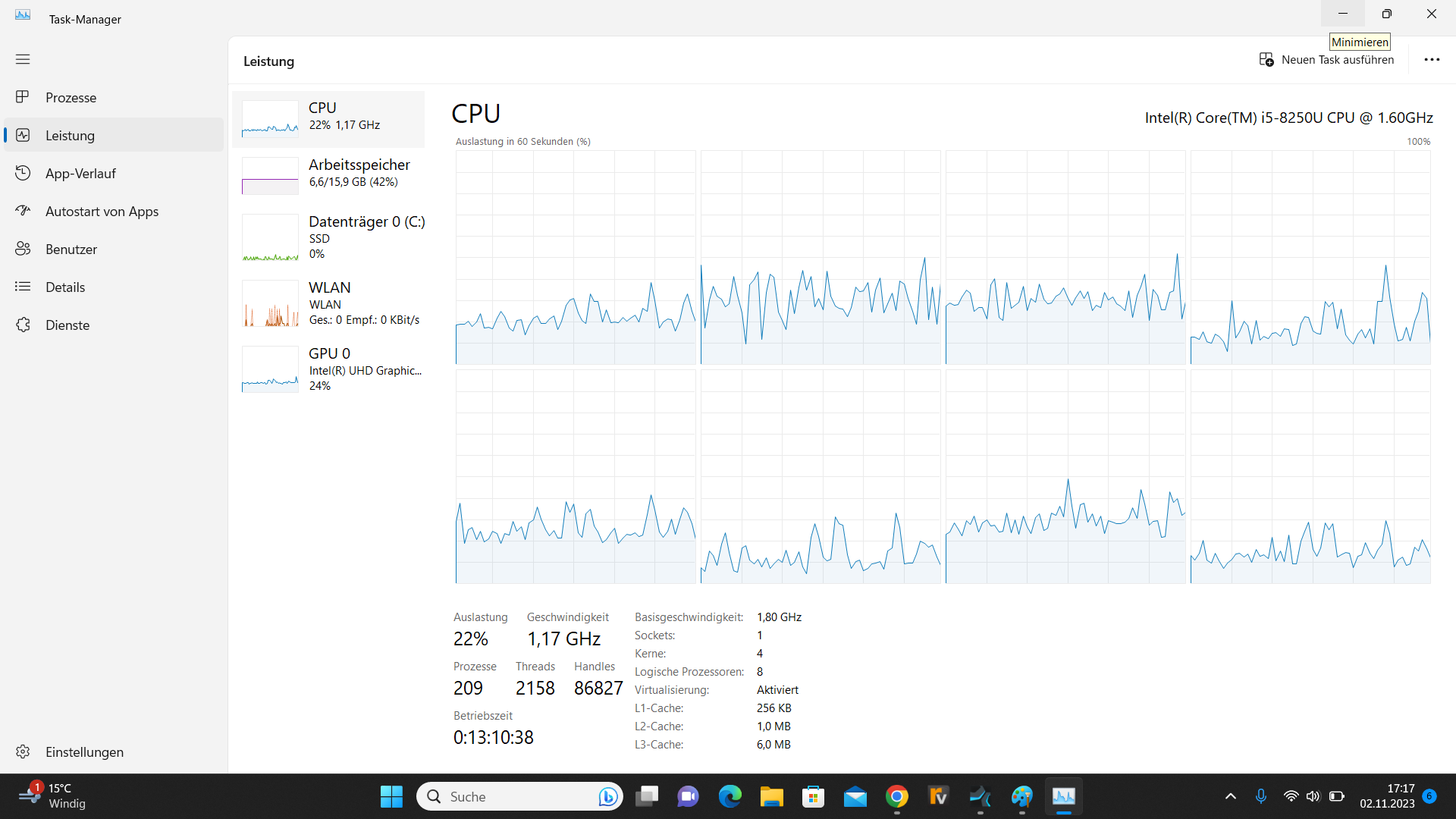
Task: Go to the Prozesse page
Action: [x=114, y=98]
